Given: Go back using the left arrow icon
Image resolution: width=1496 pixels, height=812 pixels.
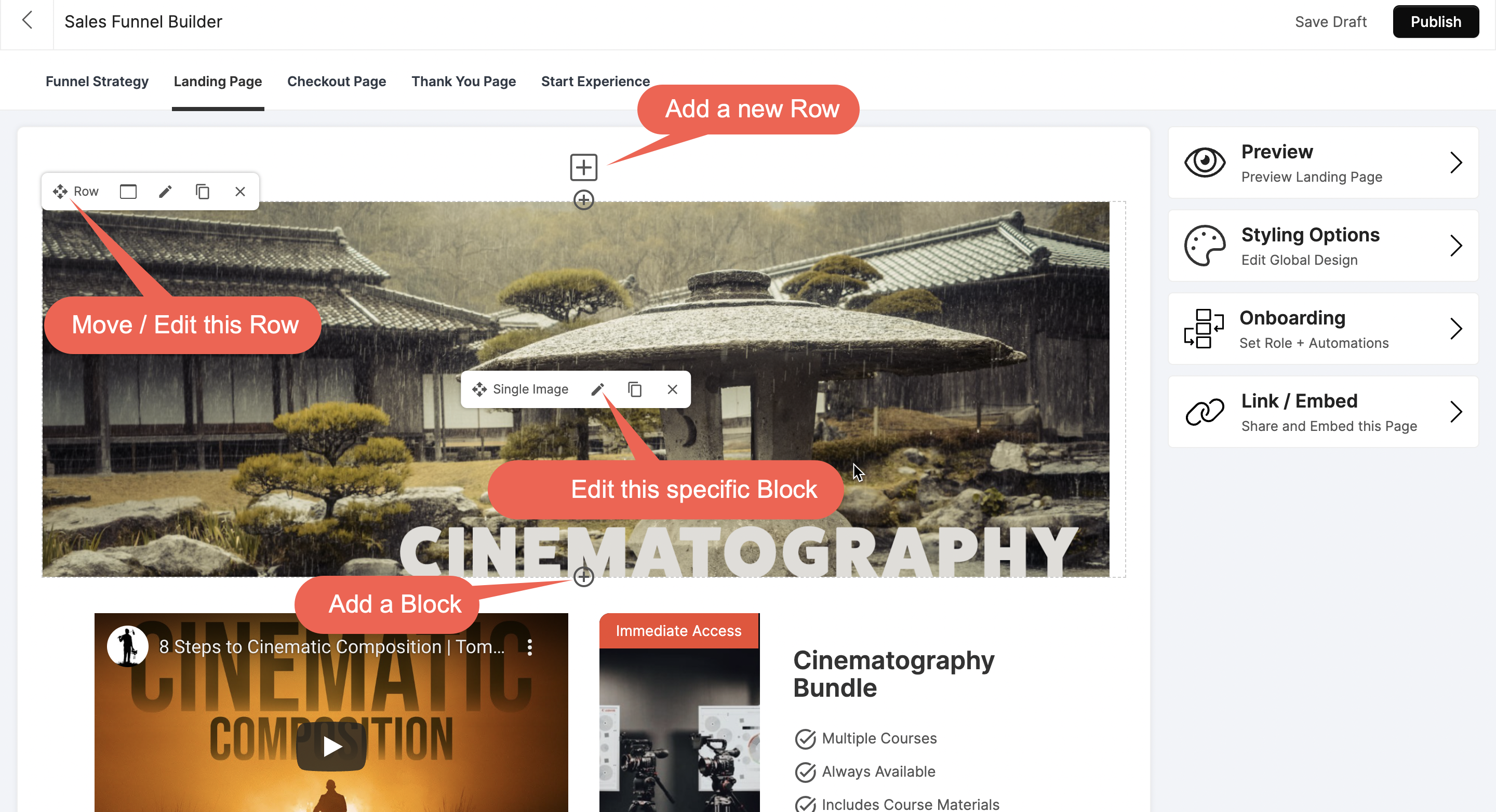Looking at the screenshot, I should tap(28, 21).
